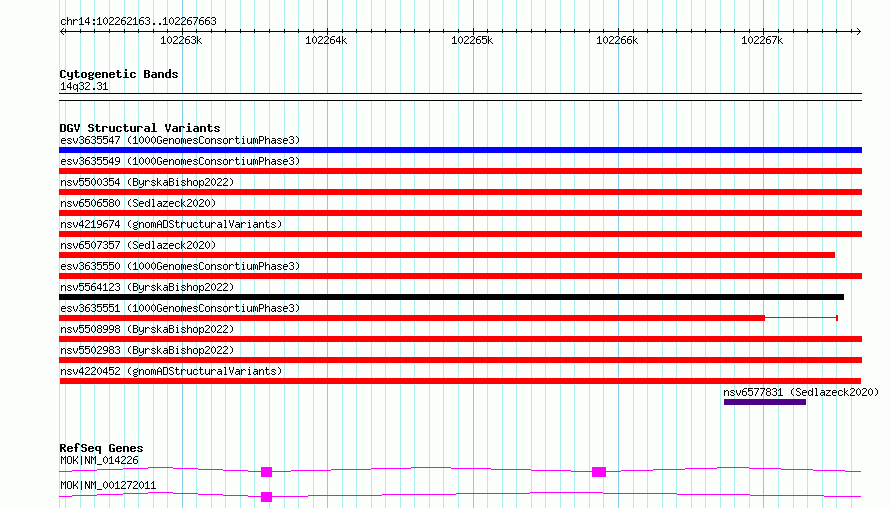Click the thick red esv3635551 variant bar
Image resolution: width=890 pixels, height=508 pixels.
[x=412, y=318]
